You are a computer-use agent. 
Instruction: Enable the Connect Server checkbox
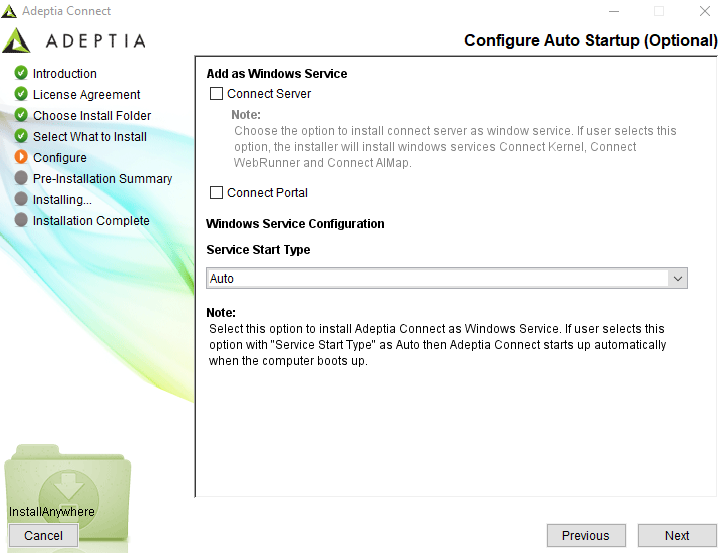coord(216,94)
